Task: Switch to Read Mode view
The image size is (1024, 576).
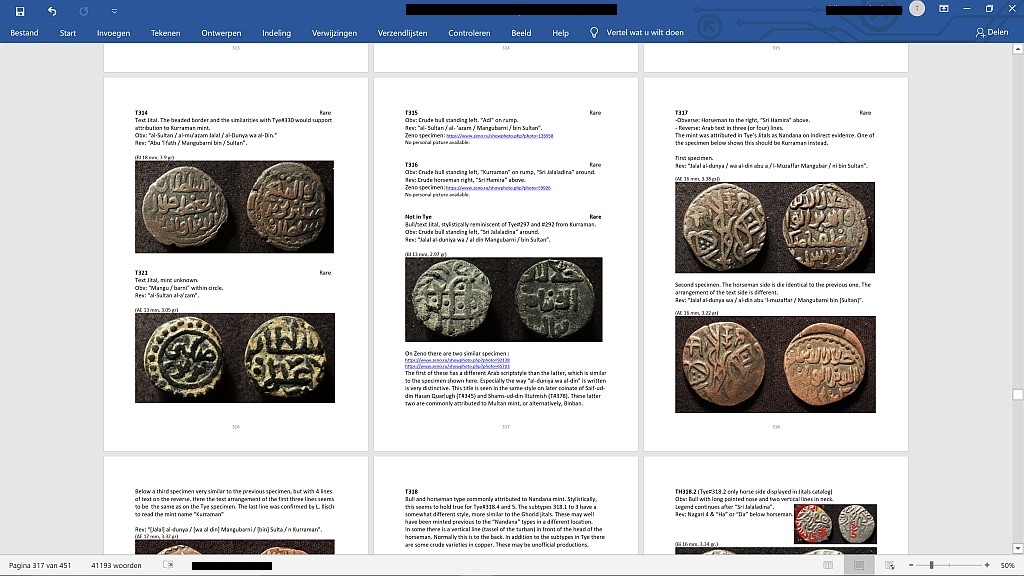Action: coord(828,566)
